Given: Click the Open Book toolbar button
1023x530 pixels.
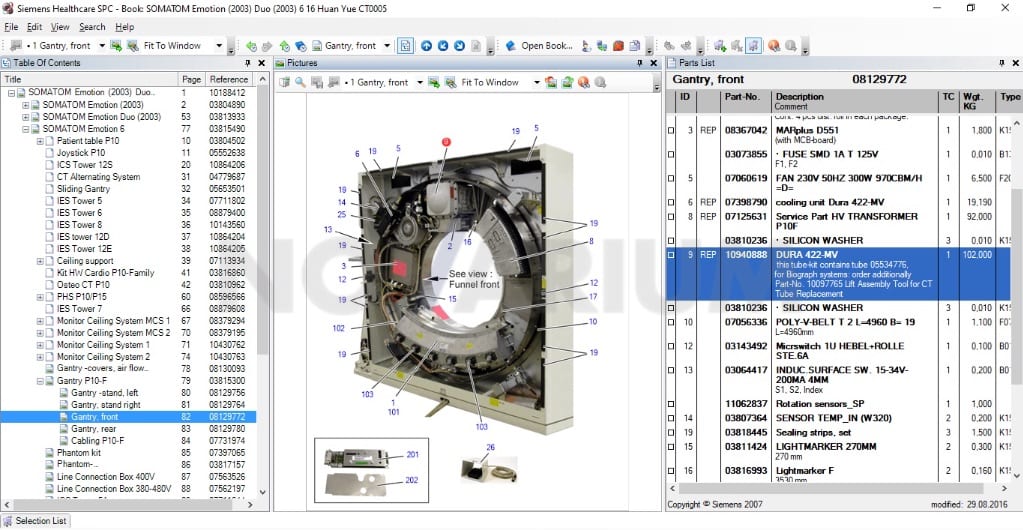Looking at the screenshot, I should [x=539, y=46].
